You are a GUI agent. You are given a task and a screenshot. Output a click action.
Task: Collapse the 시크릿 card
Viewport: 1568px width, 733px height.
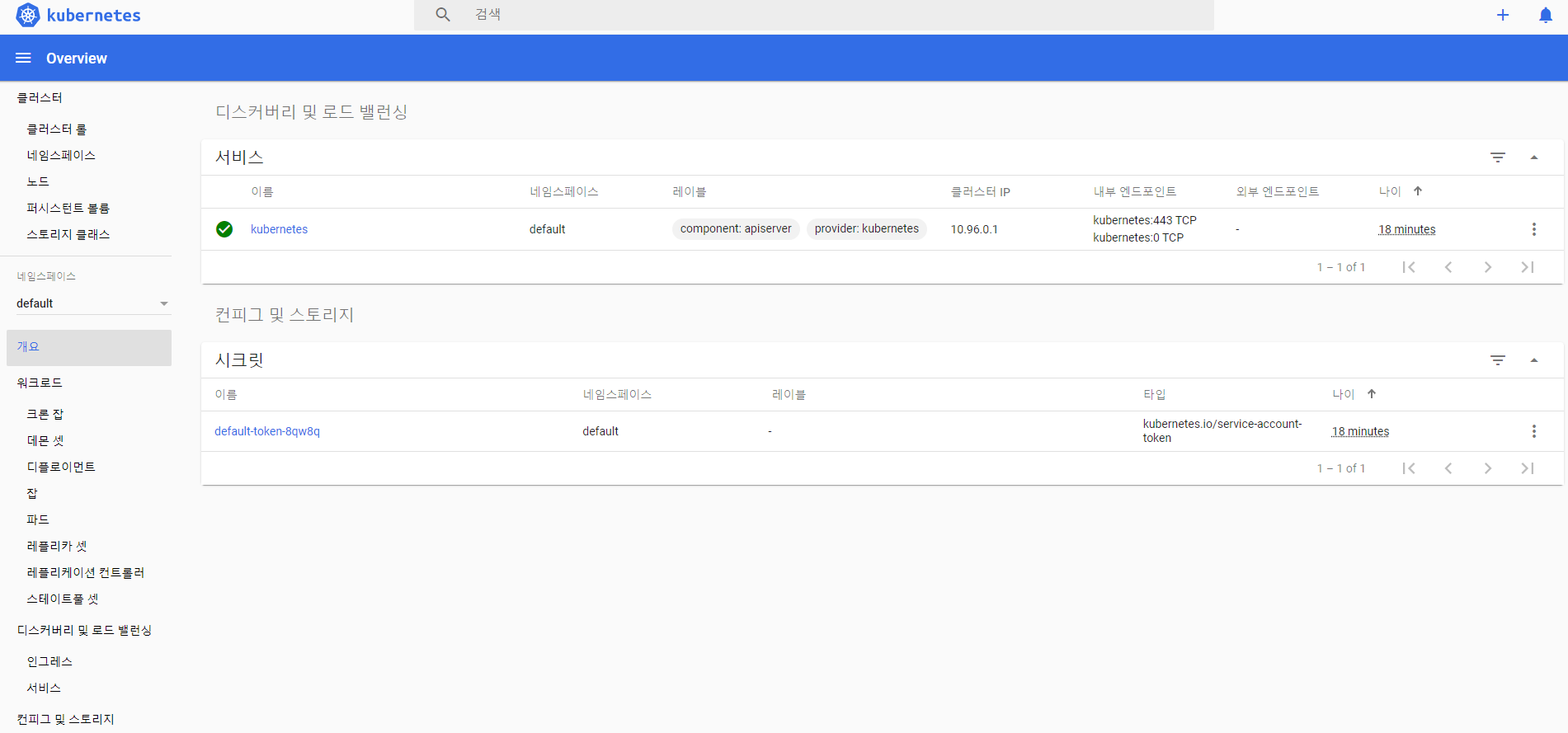1534,359
